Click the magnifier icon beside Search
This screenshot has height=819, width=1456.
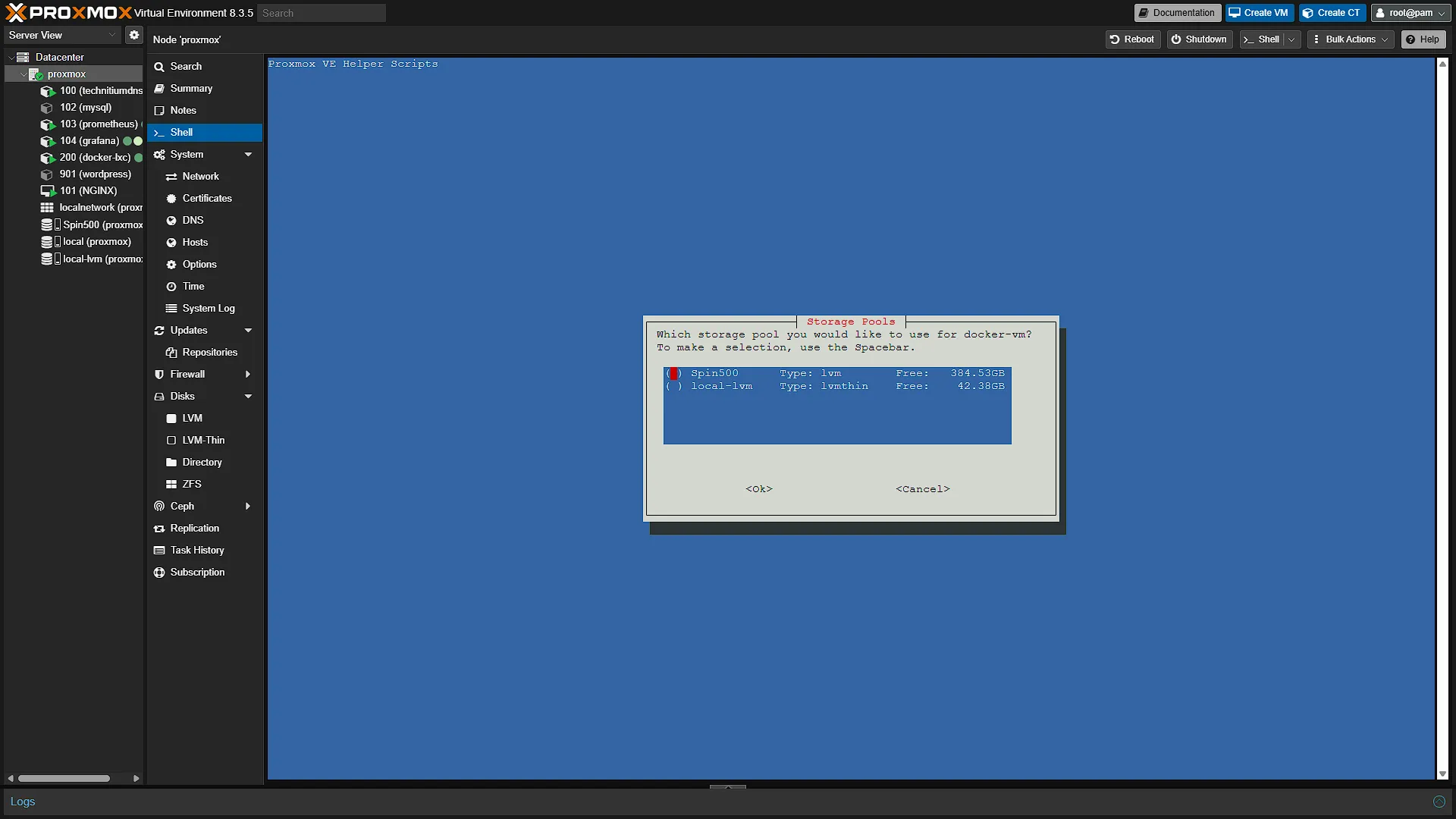click(159, 67)
